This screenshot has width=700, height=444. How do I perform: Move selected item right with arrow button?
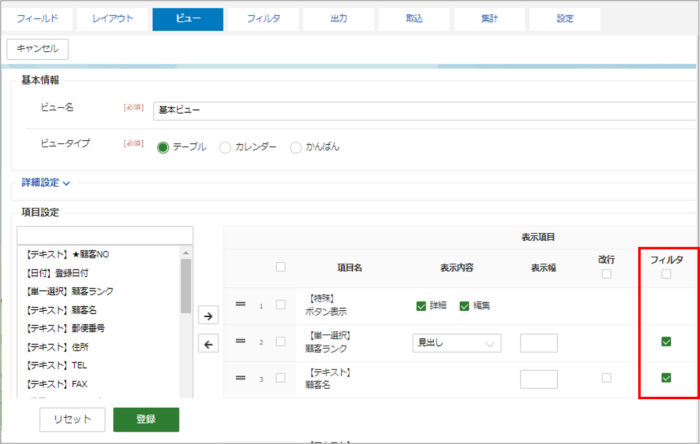click(208, 315)
